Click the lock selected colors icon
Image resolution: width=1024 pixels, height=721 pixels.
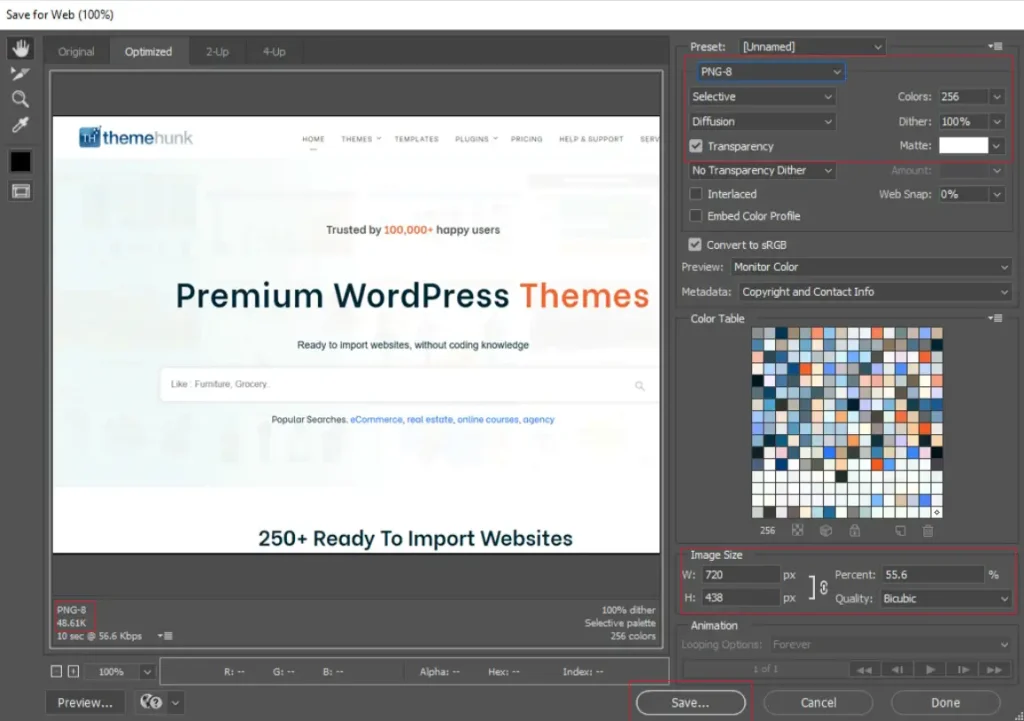[x=854, y=531]
